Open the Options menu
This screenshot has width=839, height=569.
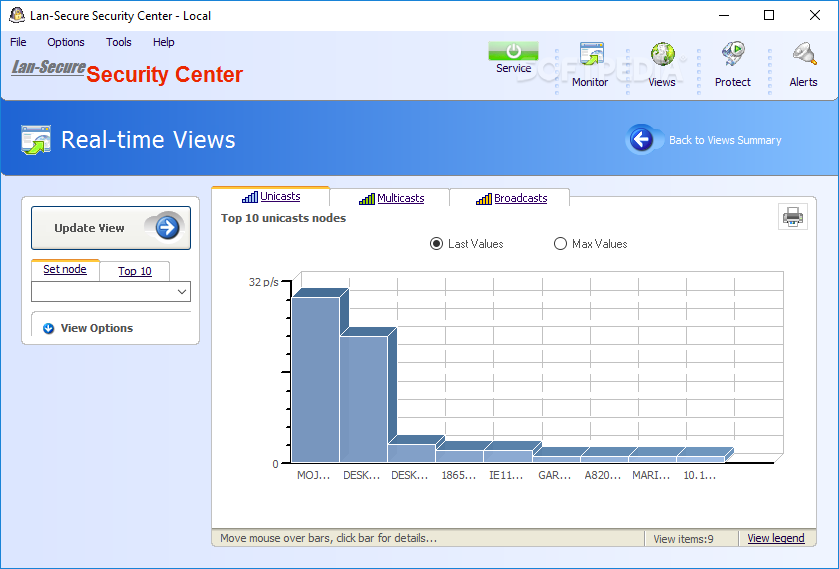point(66,42)
